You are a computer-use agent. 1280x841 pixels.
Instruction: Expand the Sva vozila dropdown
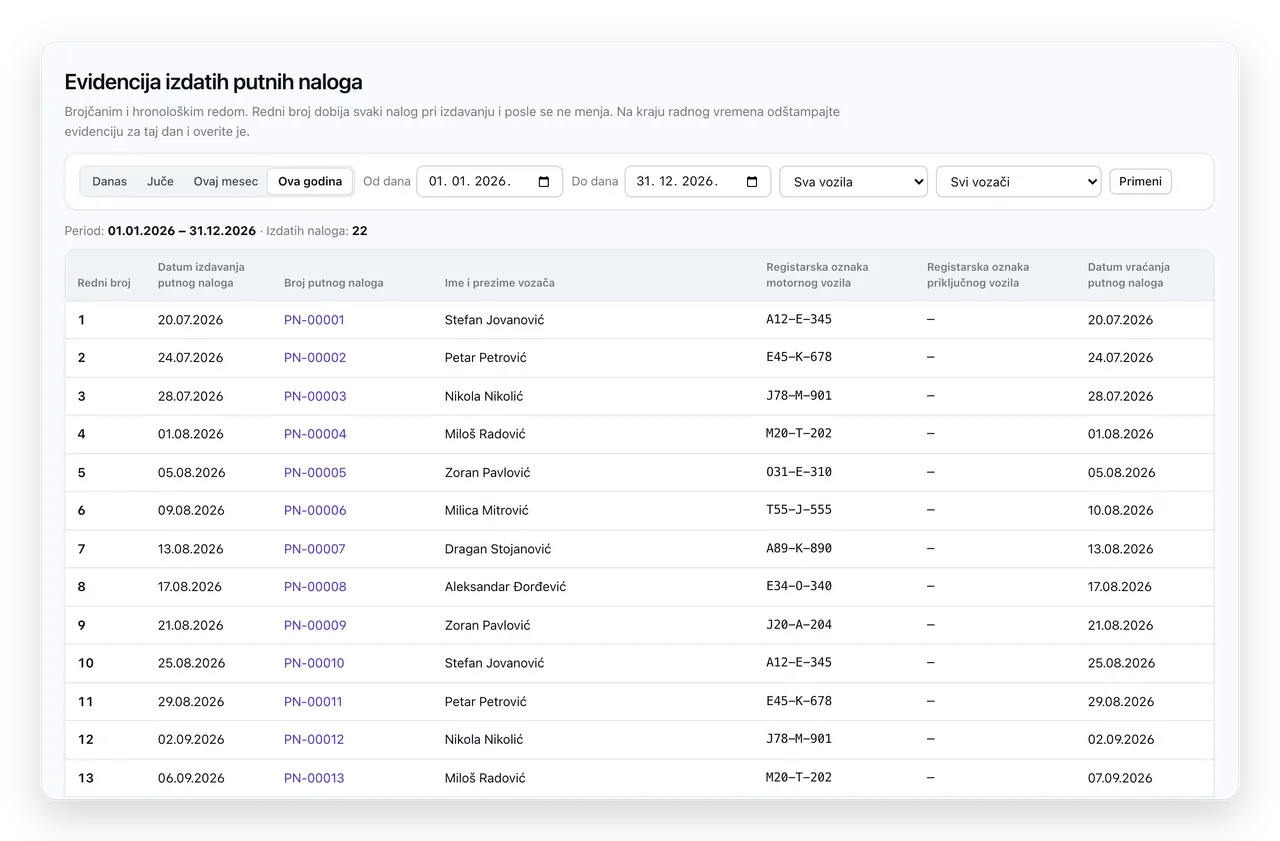853,182
